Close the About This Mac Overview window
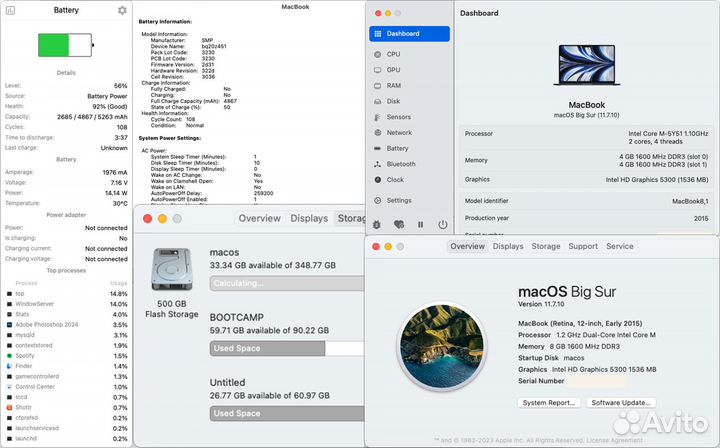This screenshot has height=448, width=720. pyautogui.click(x=376, y=246)
